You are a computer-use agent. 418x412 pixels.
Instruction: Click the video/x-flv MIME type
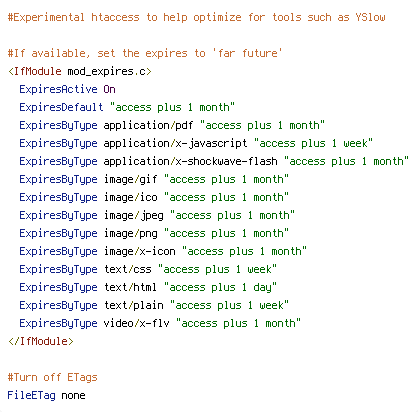[x=136, y=323]
